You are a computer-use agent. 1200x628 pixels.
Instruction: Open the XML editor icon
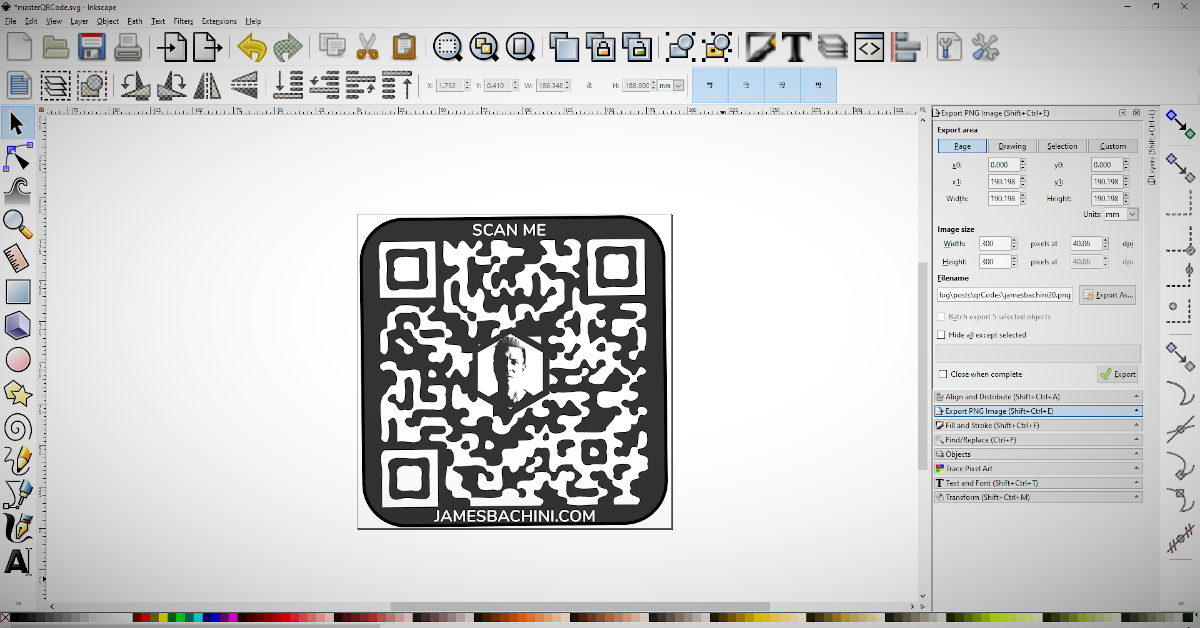tap(870, 46)
